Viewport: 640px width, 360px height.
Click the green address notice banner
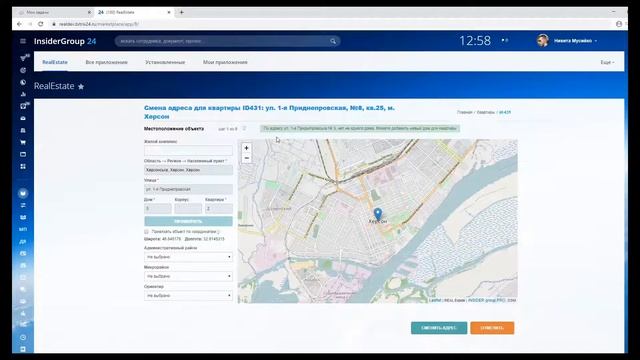[x=360, y=129]
